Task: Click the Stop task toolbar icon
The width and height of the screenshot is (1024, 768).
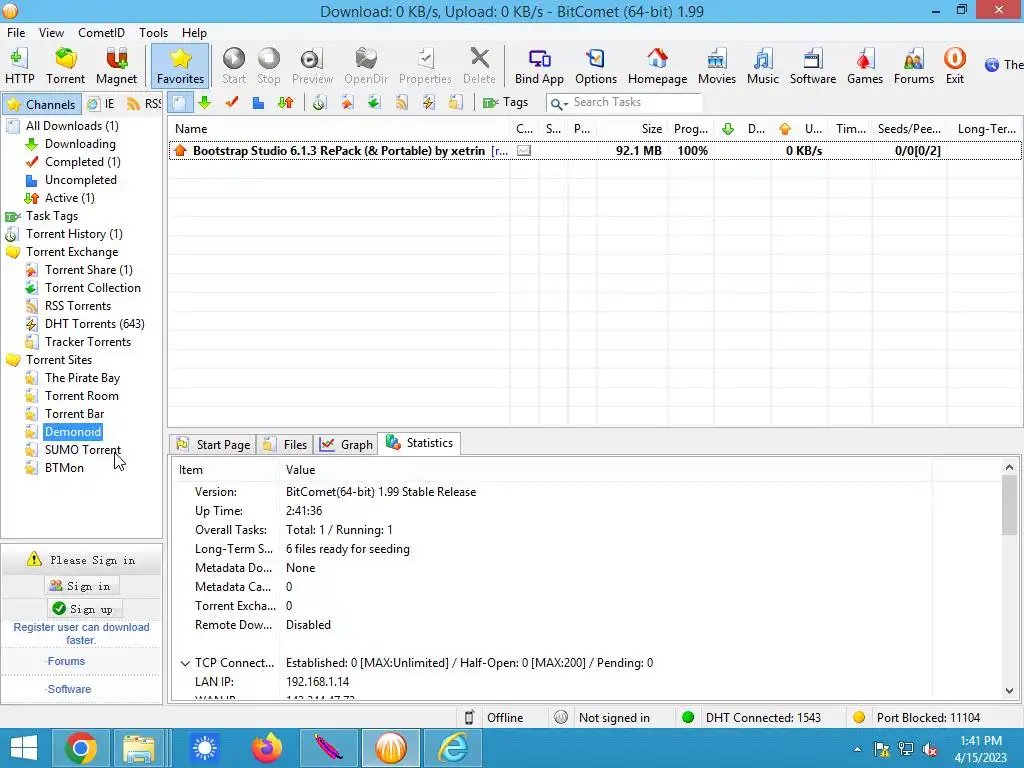Action: point(268,66)
